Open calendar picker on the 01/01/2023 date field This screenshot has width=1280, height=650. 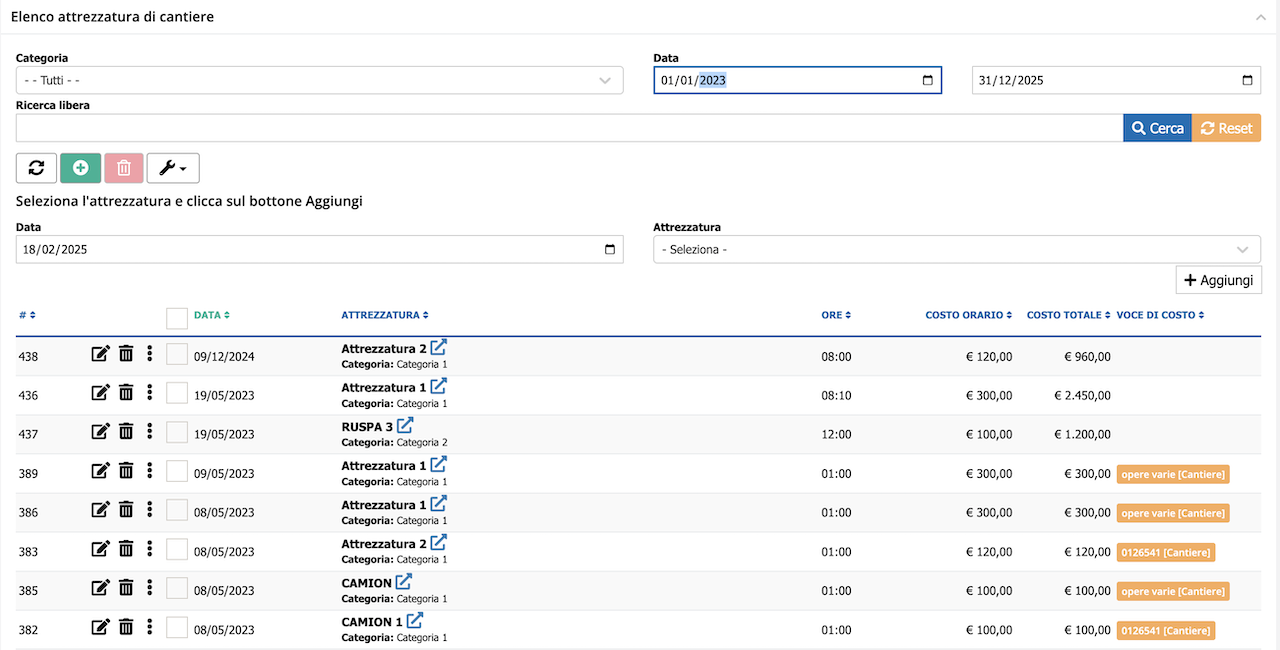tap(927, 80)
